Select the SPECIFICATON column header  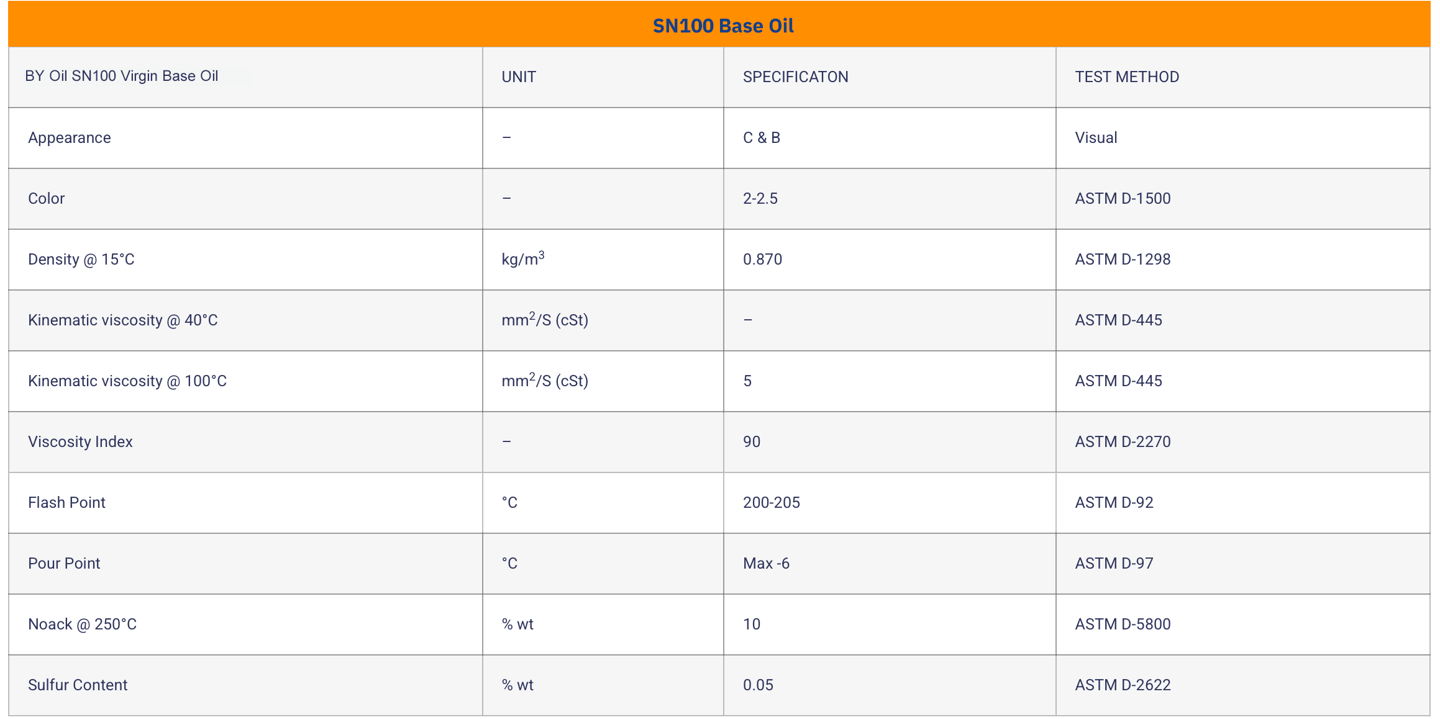795,77
